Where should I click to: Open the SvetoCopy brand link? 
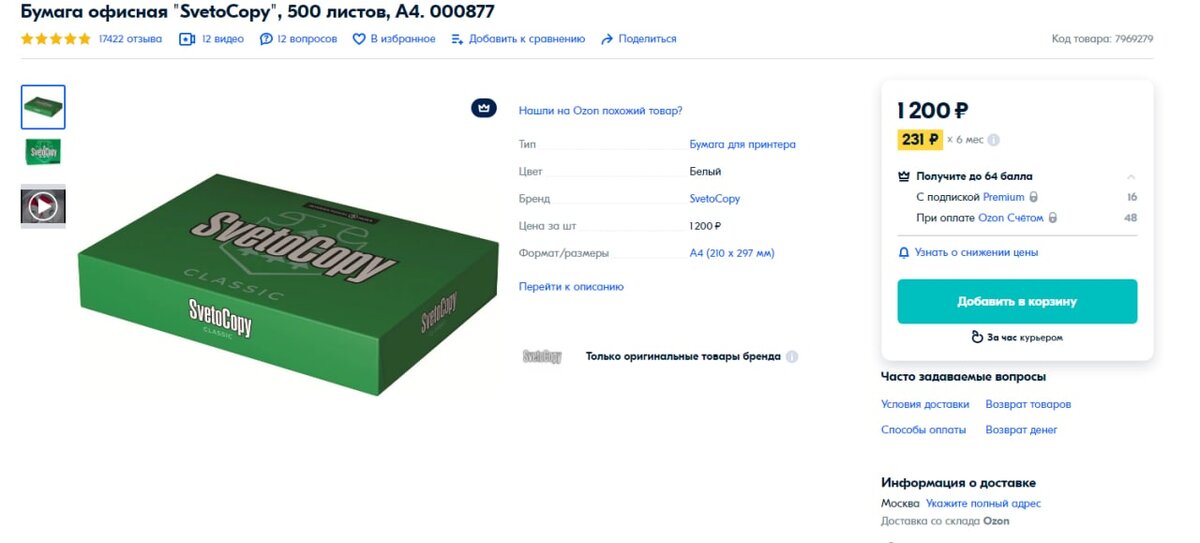click(x=715, y=199)
